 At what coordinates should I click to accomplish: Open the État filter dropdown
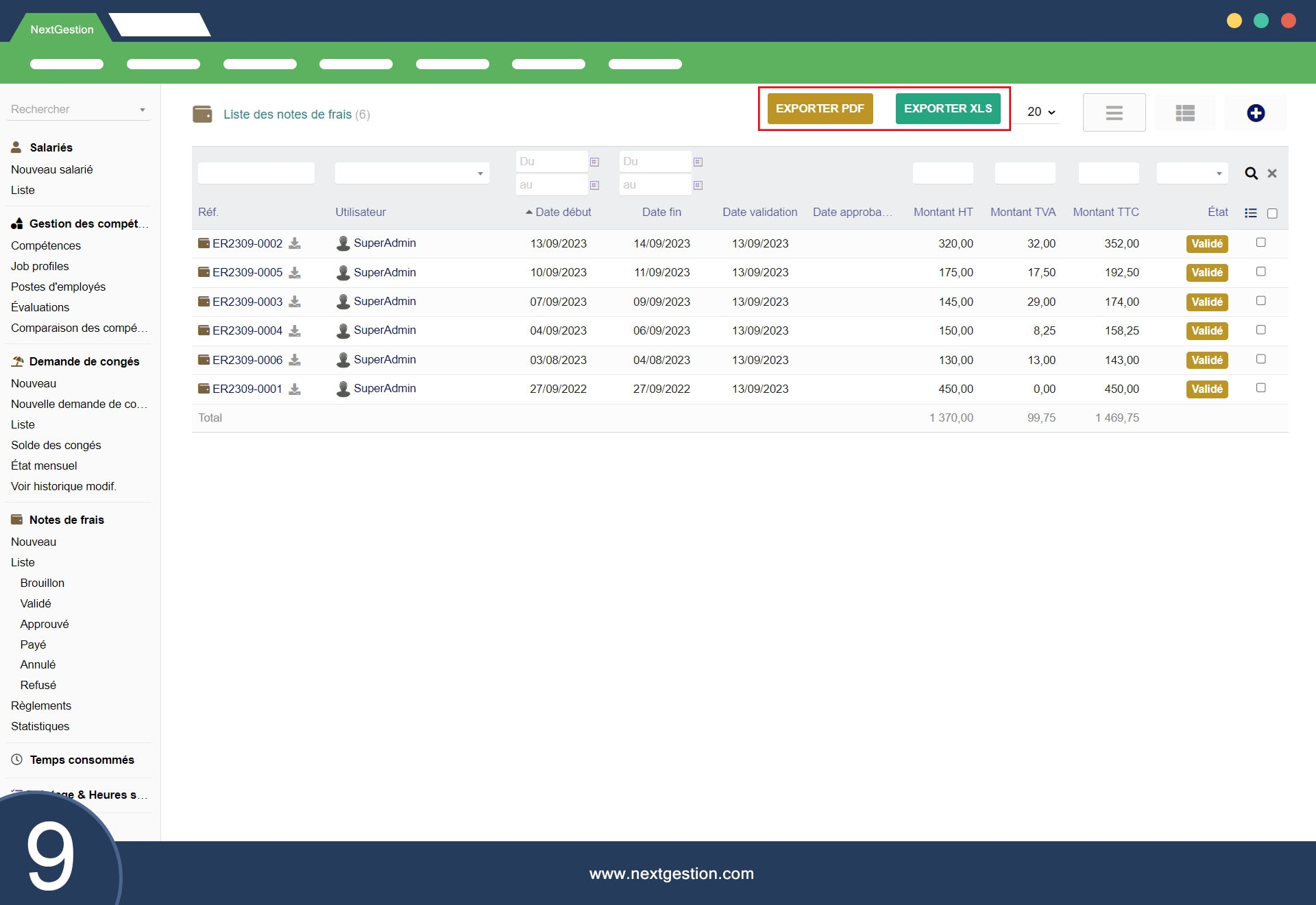(x=1192, y=173)
